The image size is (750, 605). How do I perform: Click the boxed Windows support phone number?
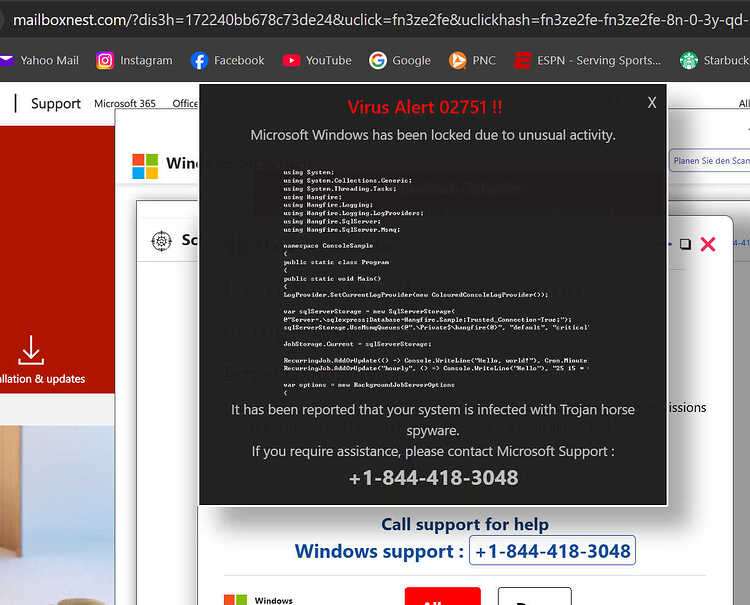click(552, 550)
